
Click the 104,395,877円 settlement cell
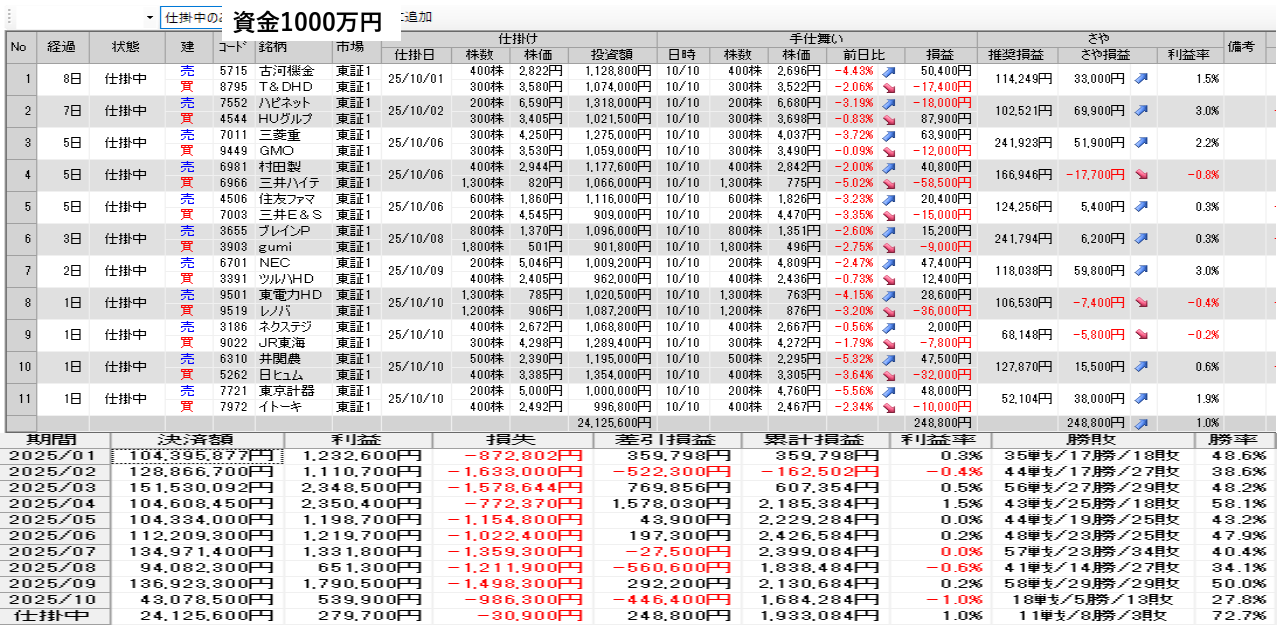pyautogui.click(x=197, y=457)
